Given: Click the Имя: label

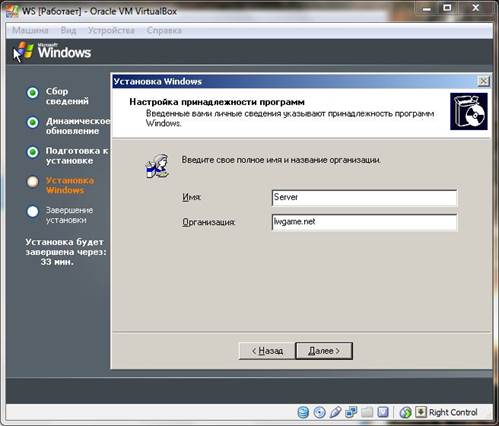Looking at the screenshot, I should click(192, 197).
